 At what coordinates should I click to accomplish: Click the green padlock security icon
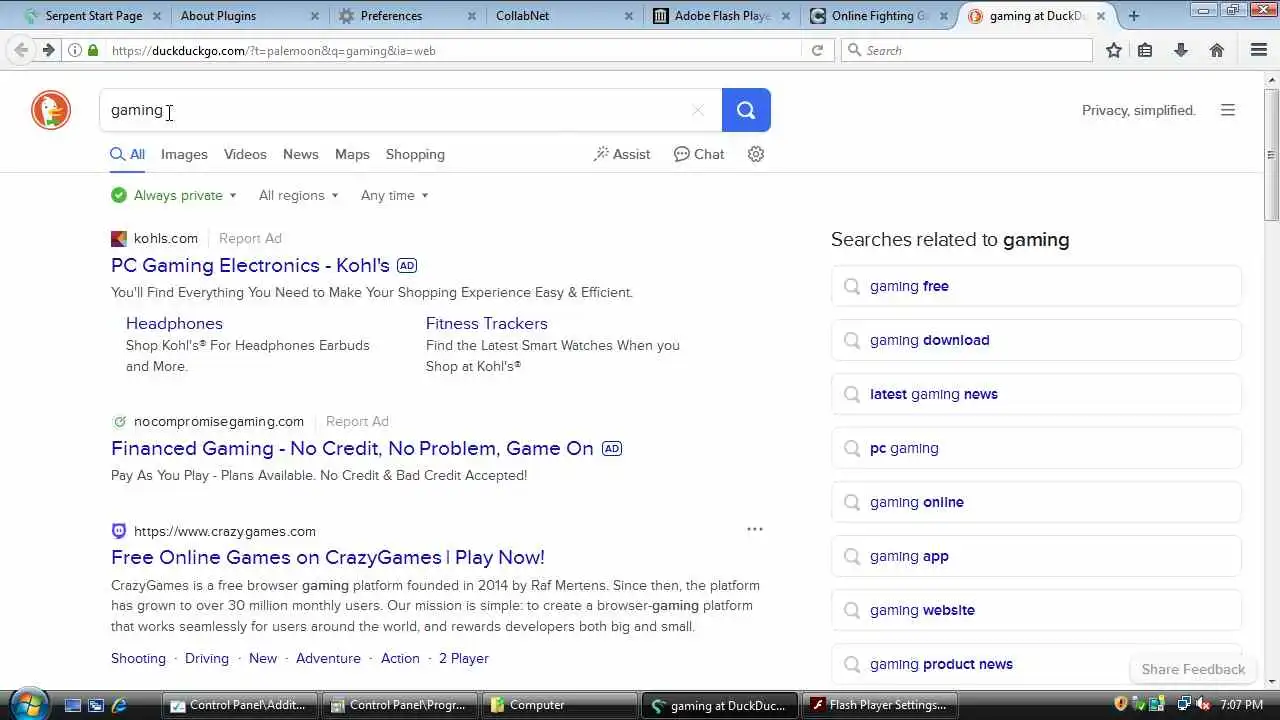(x=93, y=50)
